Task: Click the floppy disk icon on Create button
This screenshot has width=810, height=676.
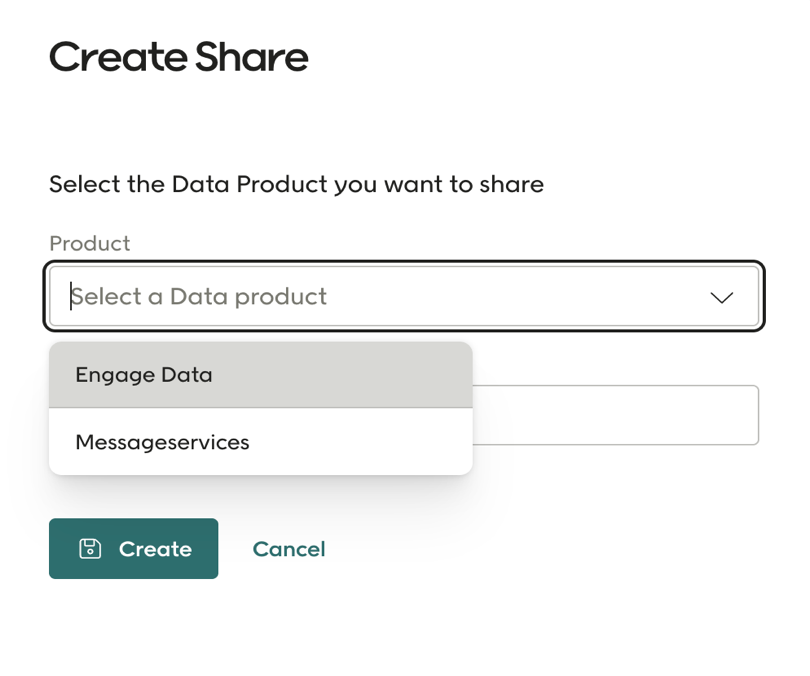Action: 90,548
